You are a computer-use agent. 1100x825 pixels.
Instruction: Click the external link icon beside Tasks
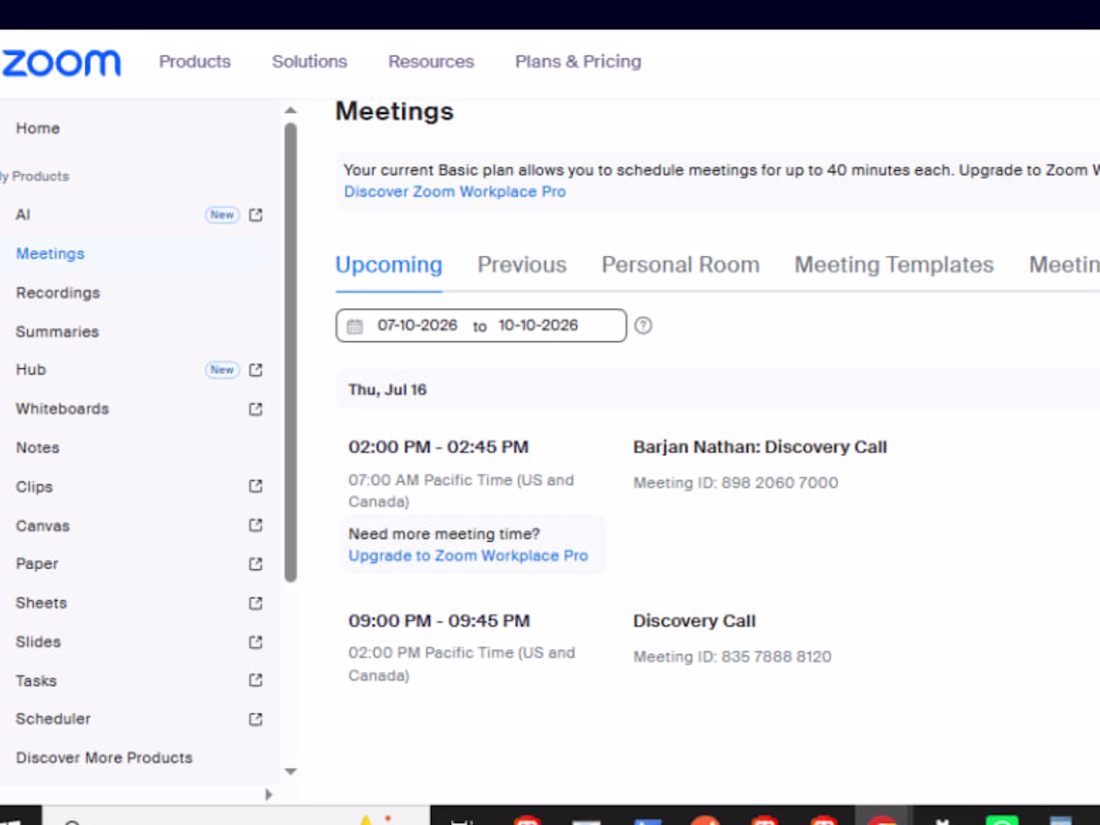[255, 680]
